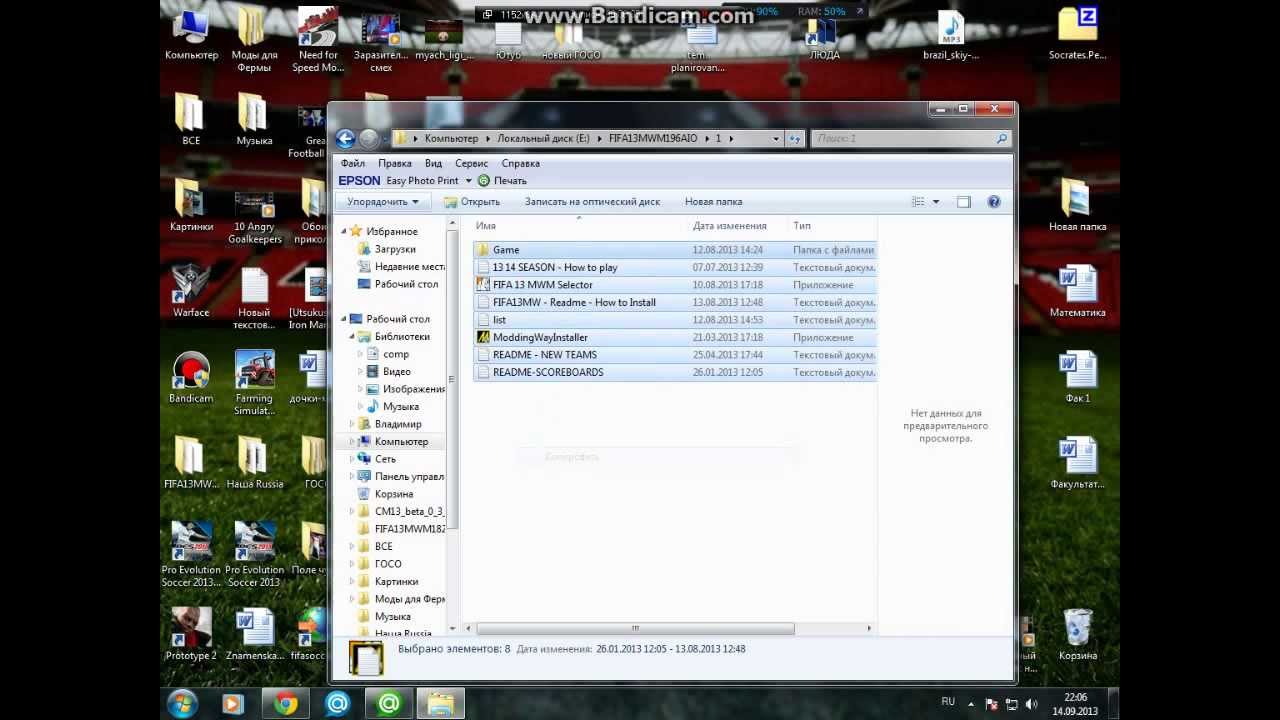Open the Сервис menu
The width and height of the screenshot is (1280, 720).
471,163
